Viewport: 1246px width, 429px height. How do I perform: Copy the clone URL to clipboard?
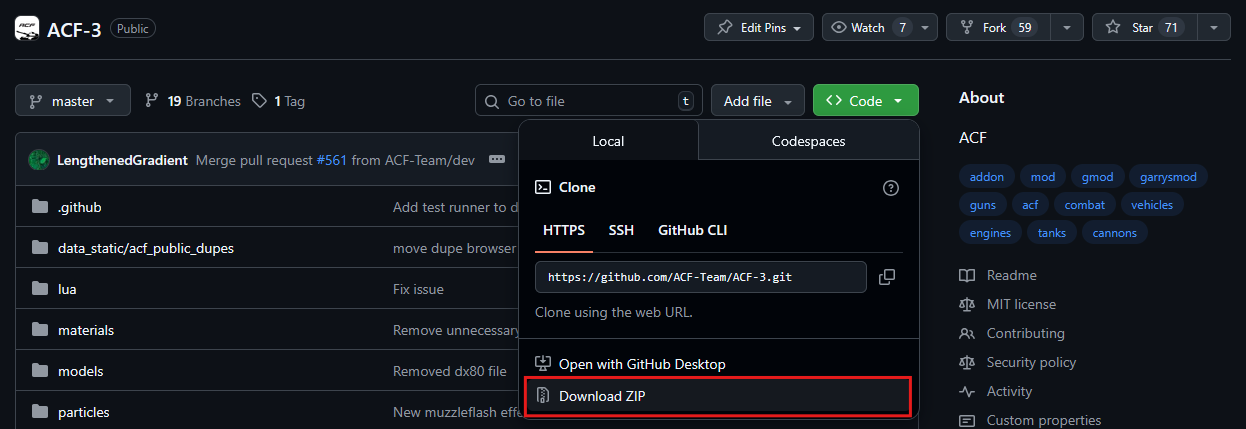coord(886,277)
